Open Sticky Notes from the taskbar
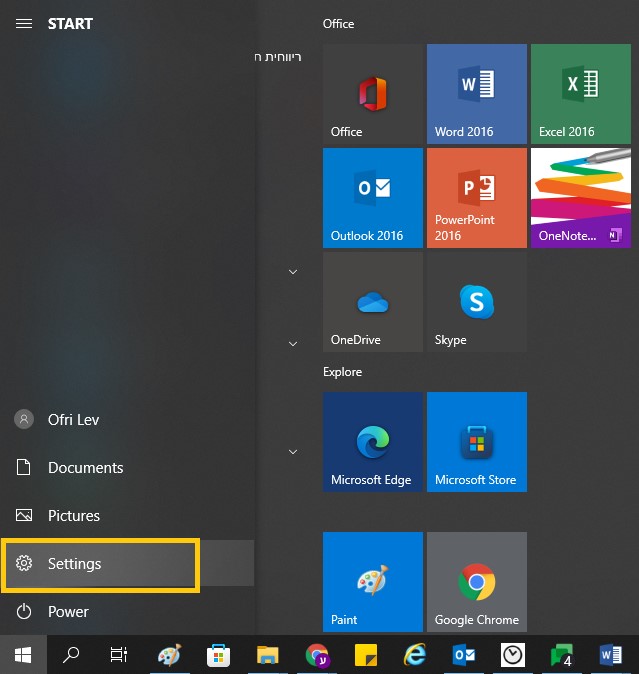 (366, 655)
